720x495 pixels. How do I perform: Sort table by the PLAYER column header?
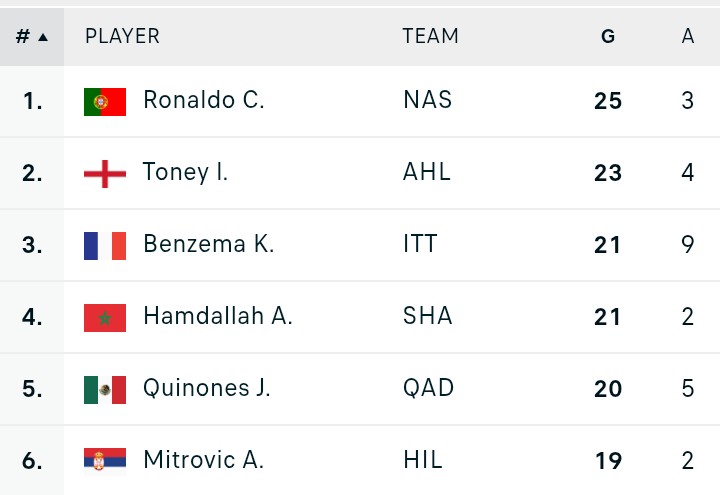click(122, 37)
